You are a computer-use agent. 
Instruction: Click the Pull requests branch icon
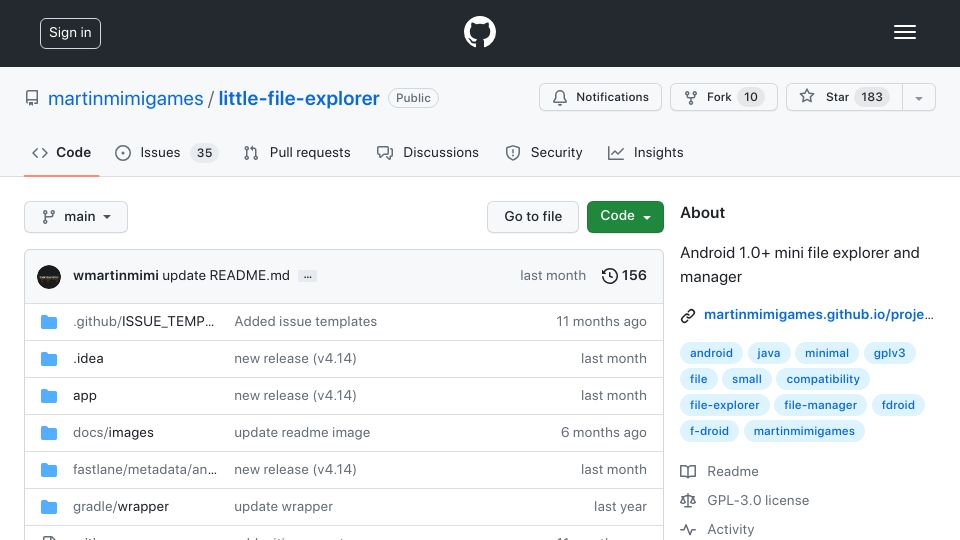pos(250,153)
